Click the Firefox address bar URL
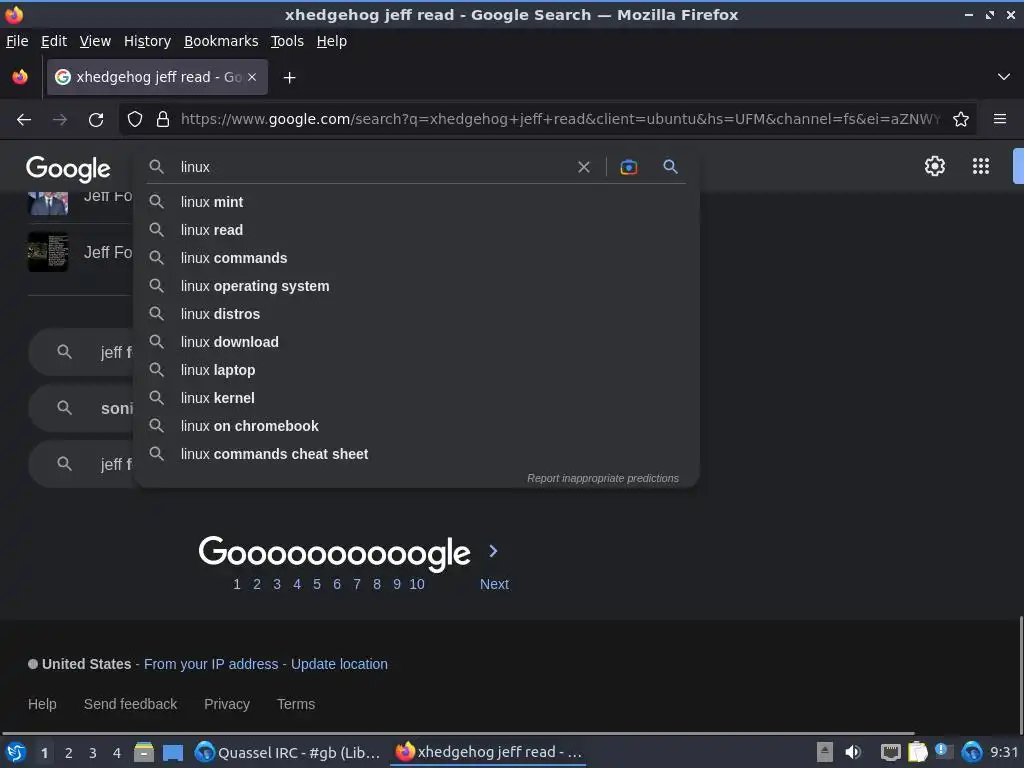 [560, 120]
